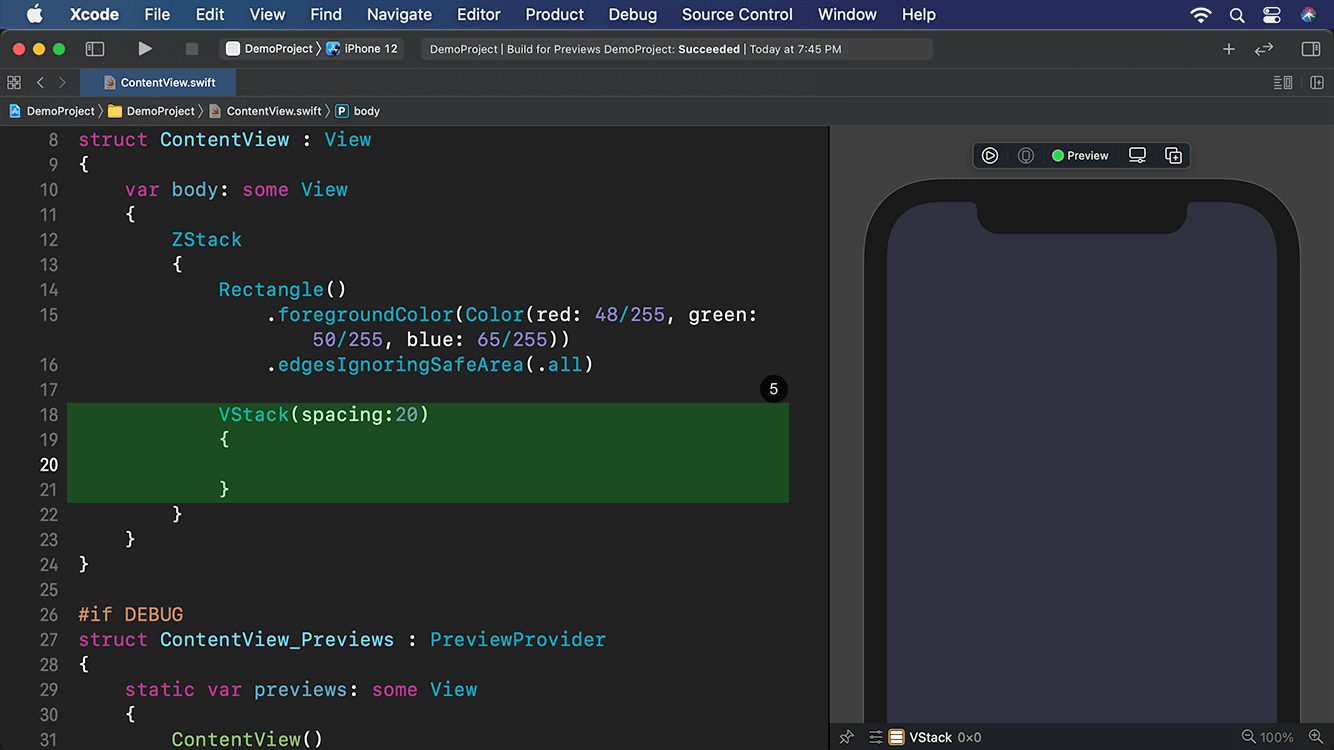The height and width of the screenshot is (750, 1334).
Task: Toggle the navigator sidebar panel
Action: (x=95, y=49)
